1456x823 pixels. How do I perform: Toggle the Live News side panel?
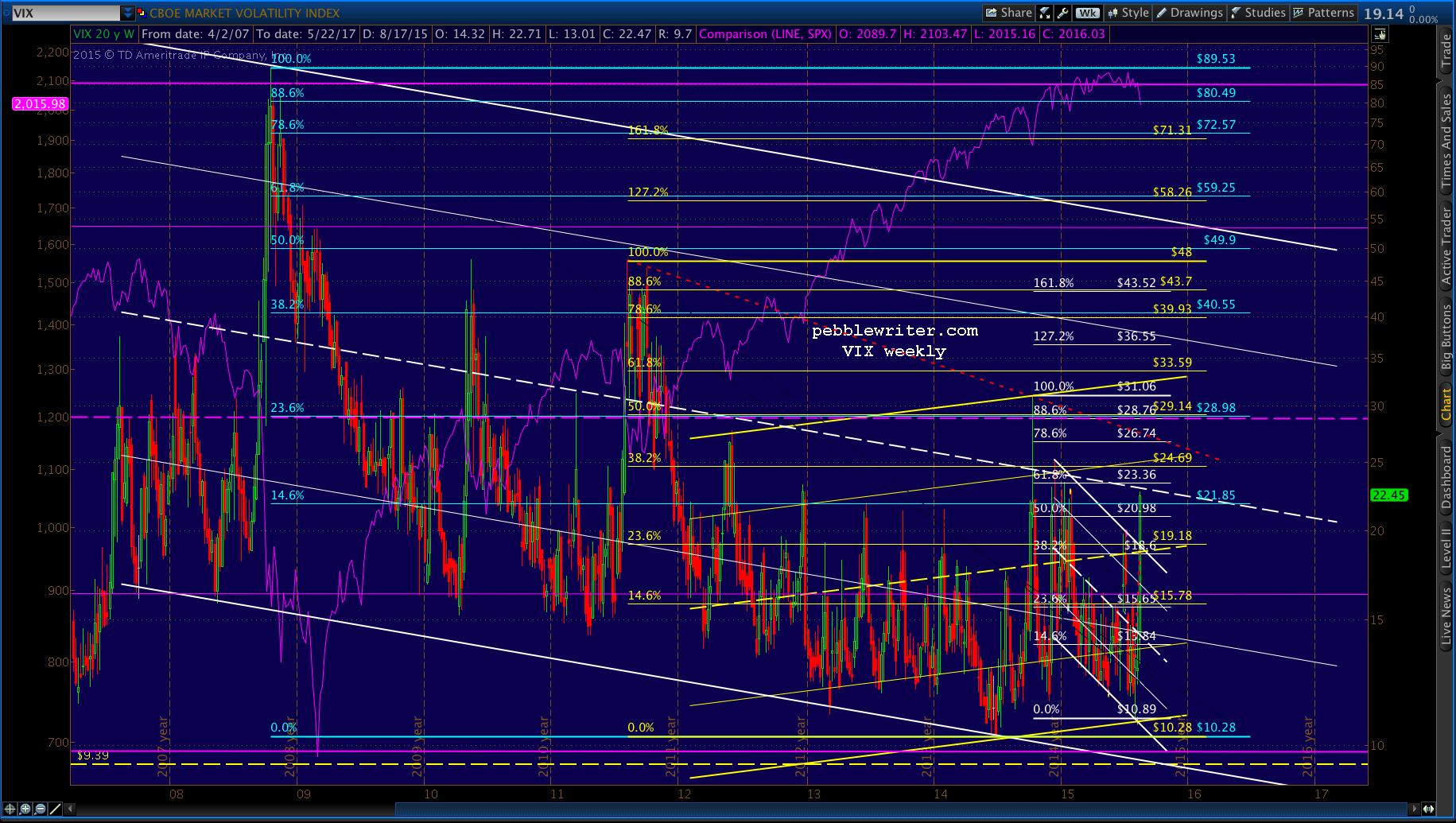1446,616
